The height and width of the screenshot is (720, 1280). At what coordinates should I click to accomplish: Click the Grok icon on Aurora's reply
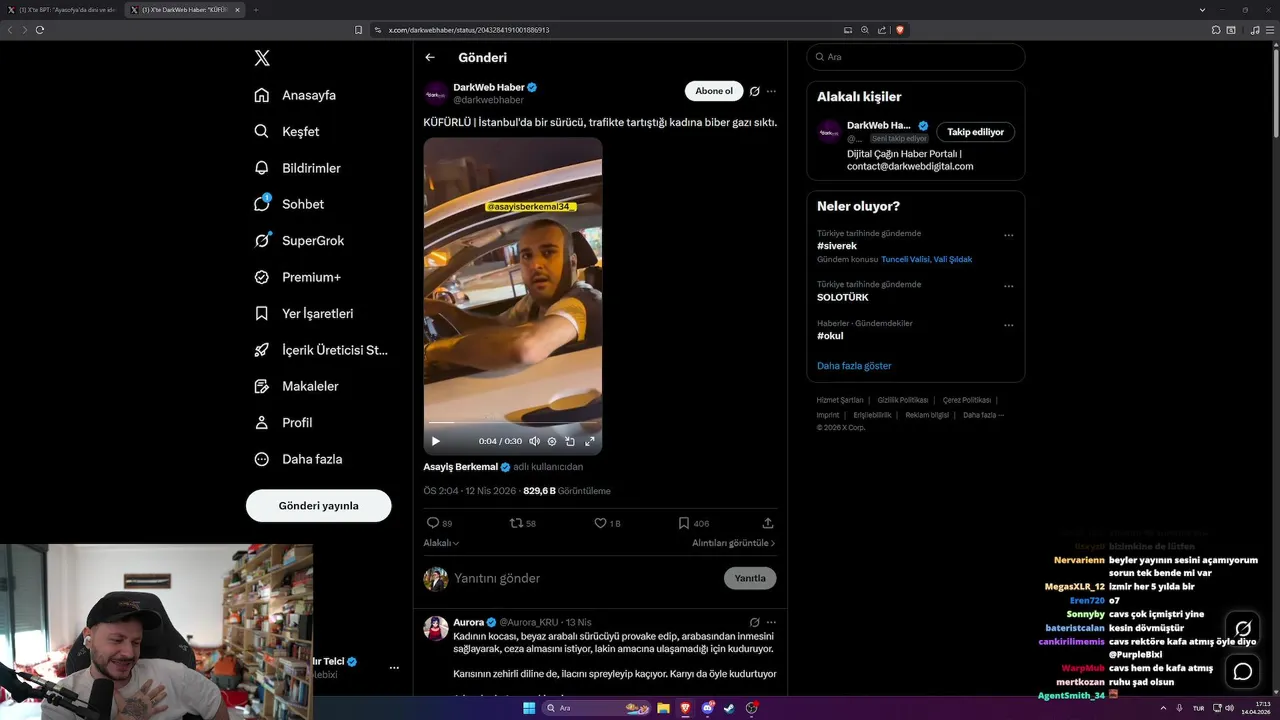(x=755, y=622)
